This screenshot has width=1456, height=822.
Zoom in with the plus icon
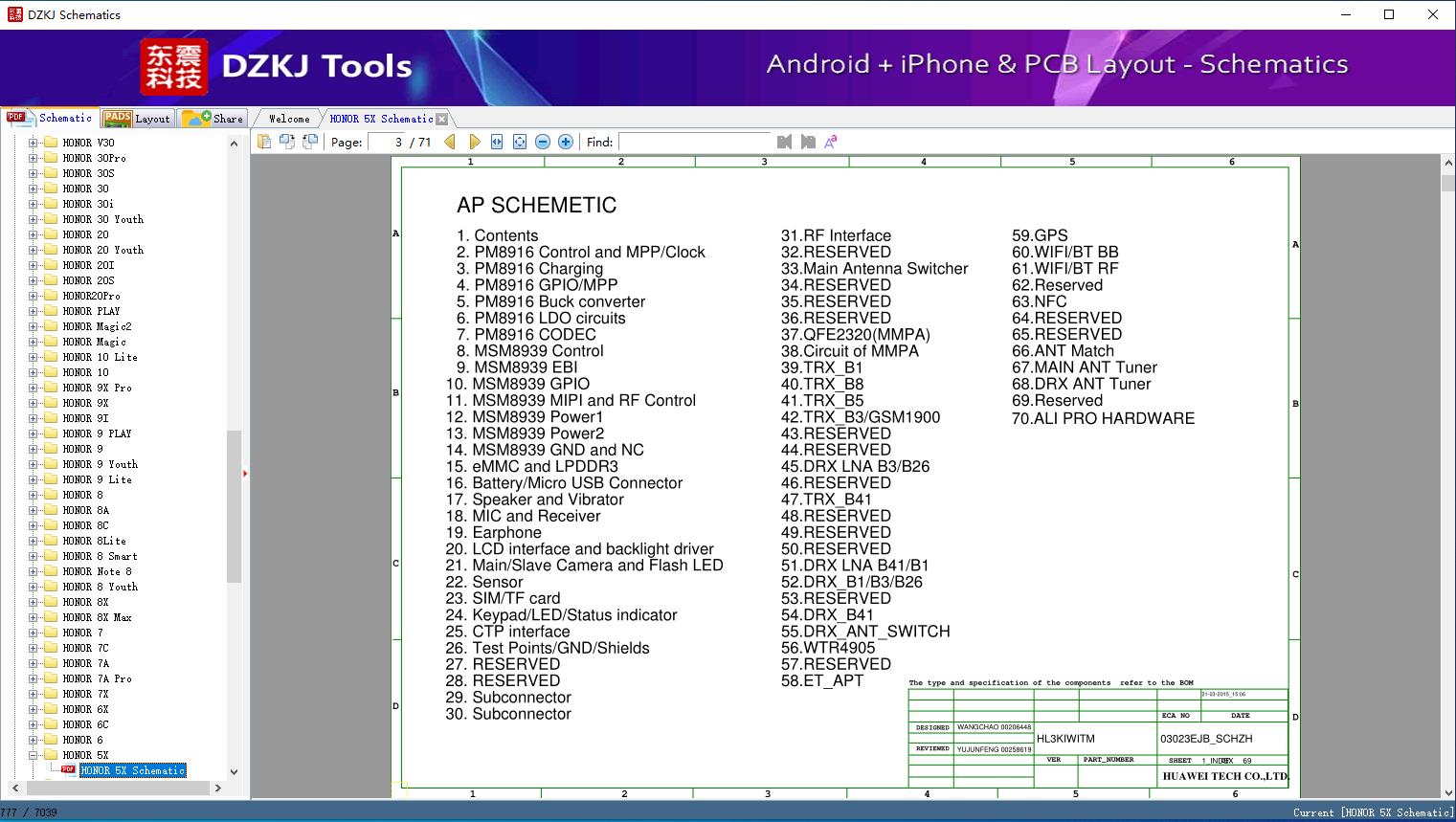(x=566, y=142)
